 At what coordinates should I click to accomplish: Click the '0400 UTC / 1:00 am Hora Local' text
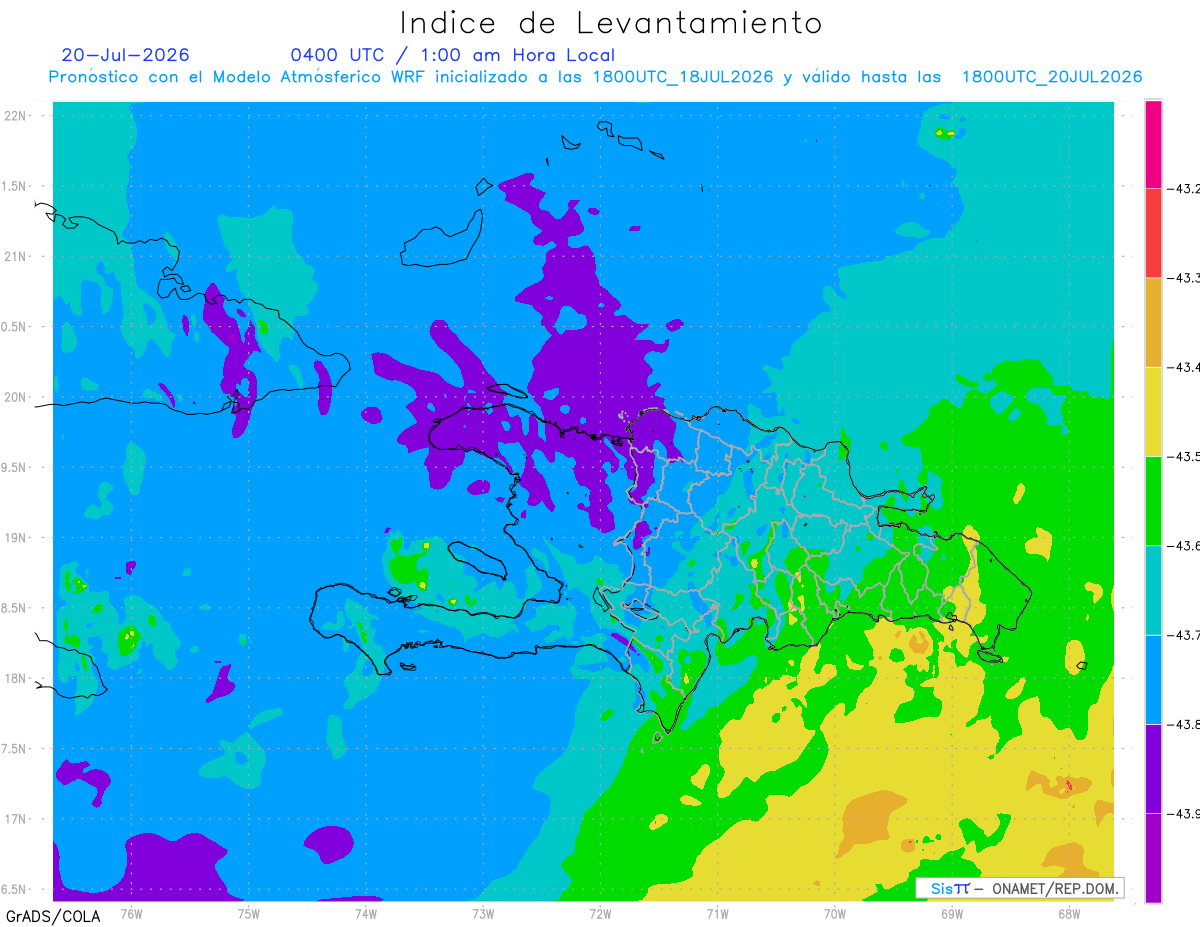(453, 55)
